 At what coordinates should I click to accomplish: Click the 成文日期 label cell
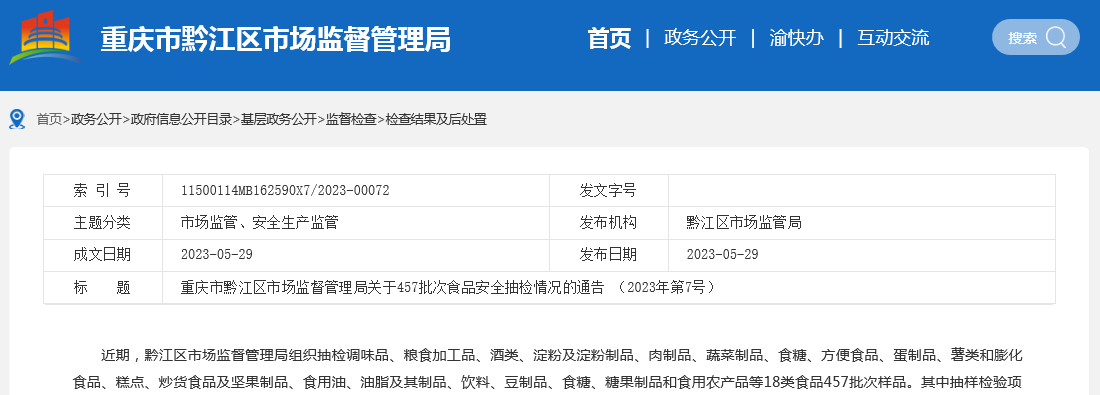pos(103,255)
